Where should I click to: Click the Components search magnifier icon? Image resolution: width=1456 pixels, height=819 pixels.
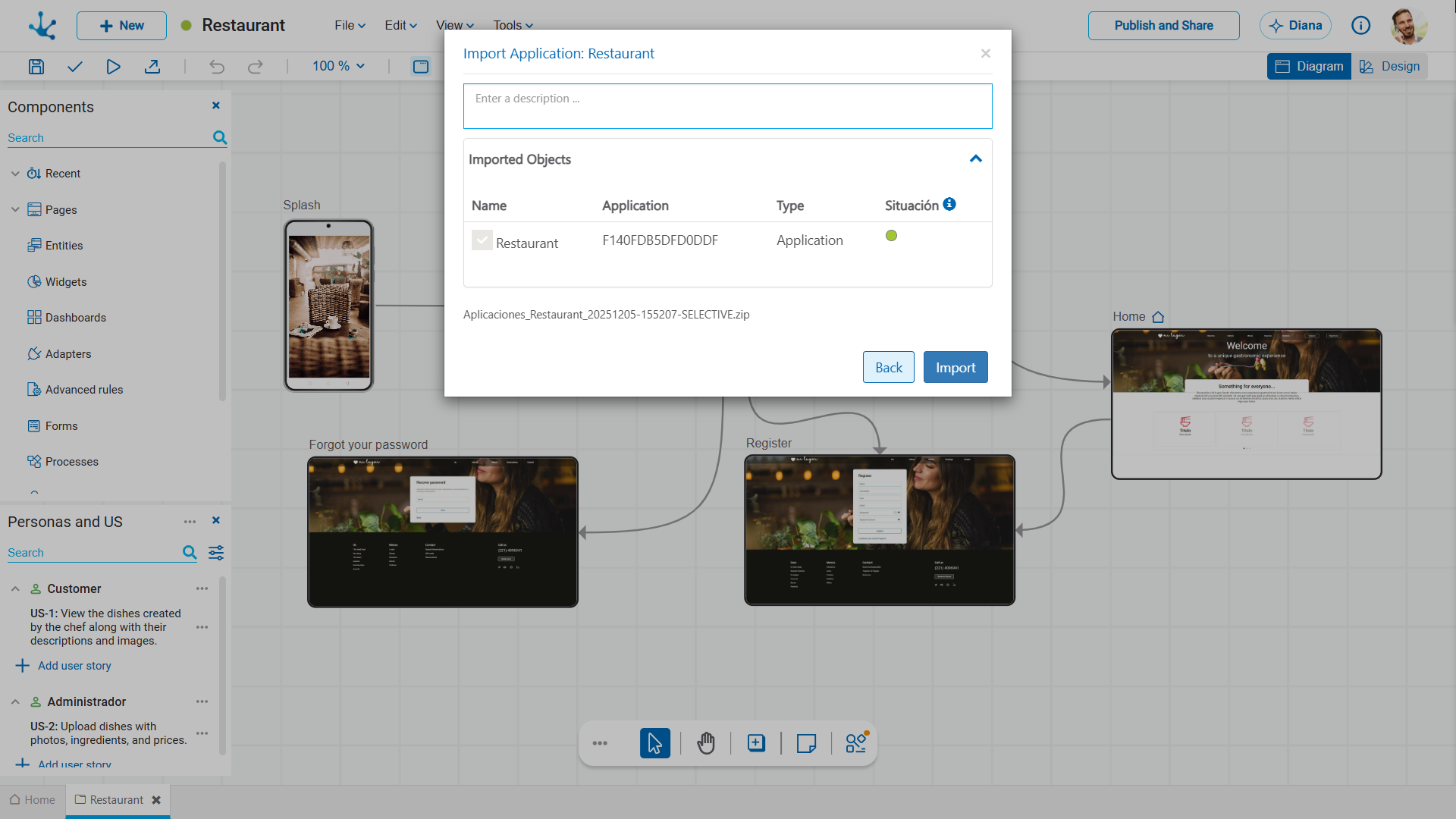coord(220,137)
